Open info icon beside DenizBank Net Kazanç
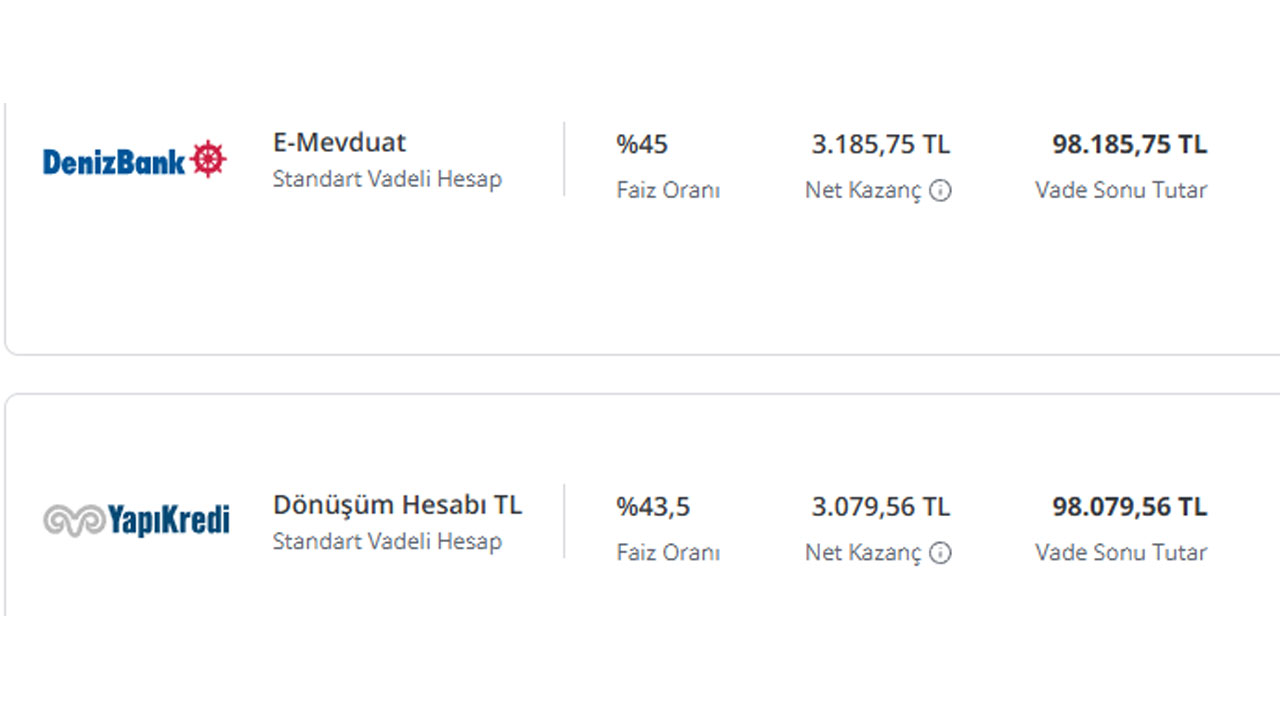The height and width of the screenshot is (720, 1280). point(940,190)
